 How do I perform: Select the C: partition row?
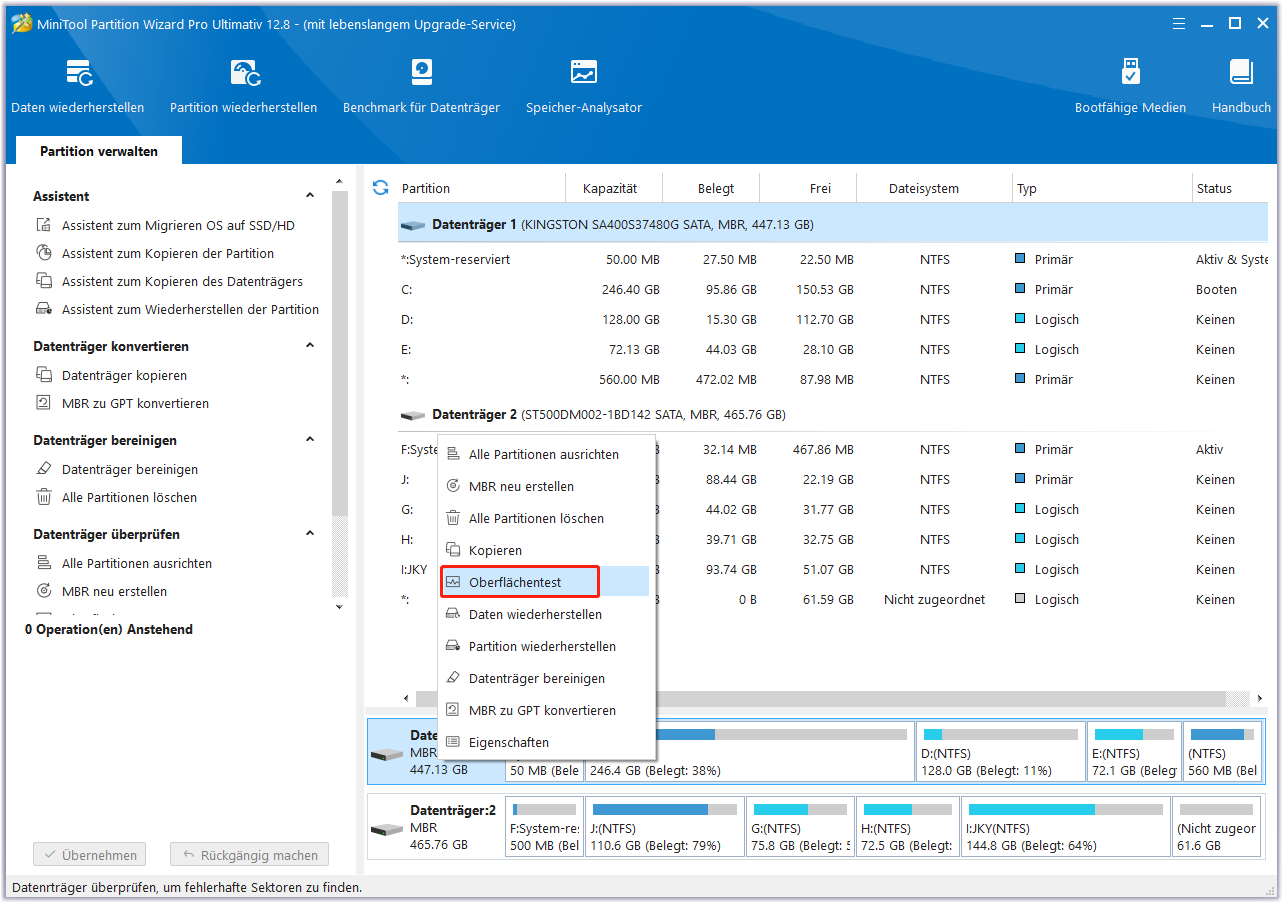[x=832, y=290]
